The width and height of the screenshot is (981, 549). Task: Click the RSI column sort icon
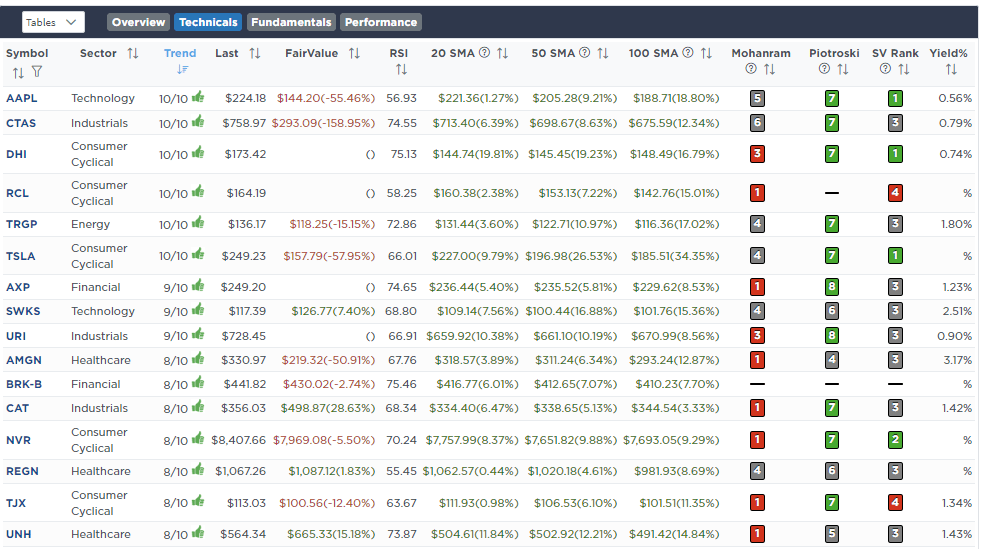pyautogui.click(x=401, y=70)
